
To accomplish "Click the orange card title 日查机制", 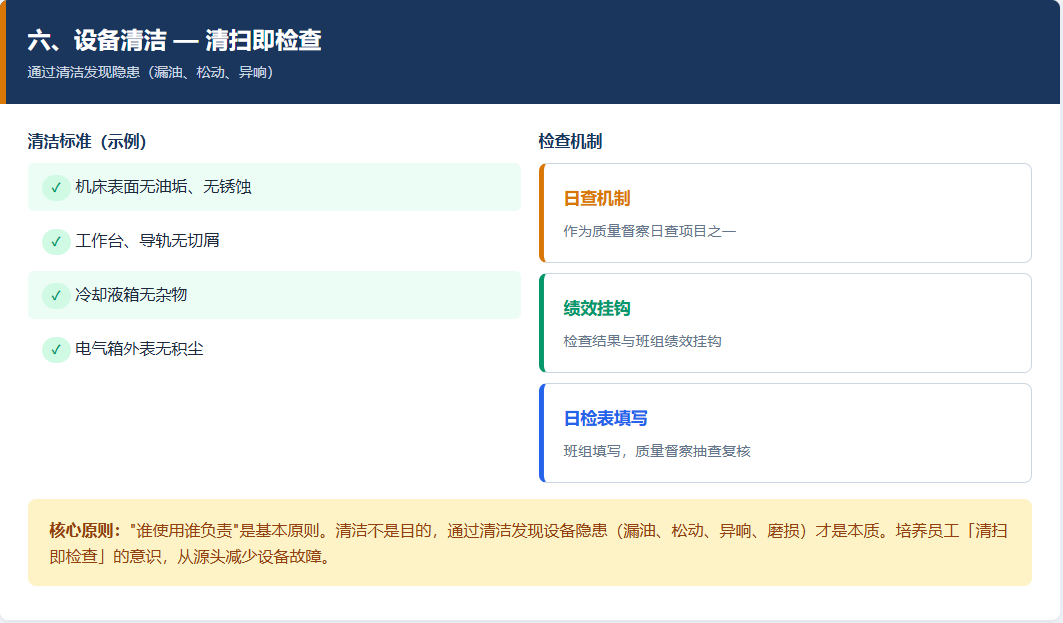I will (597, 198).
